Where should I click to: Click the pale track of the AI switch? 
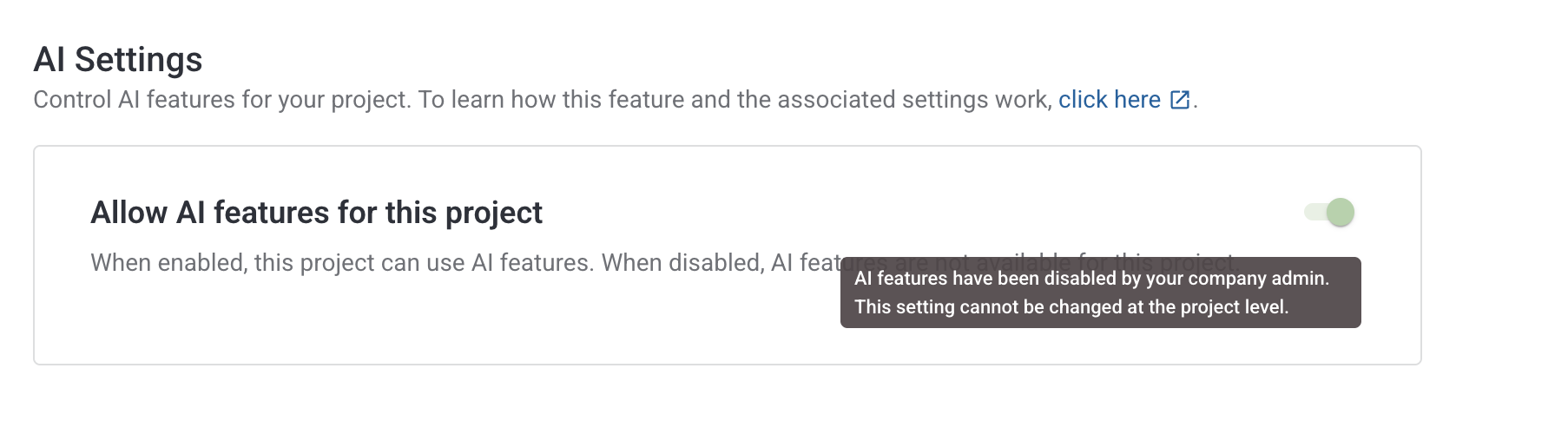point(1314,212)
